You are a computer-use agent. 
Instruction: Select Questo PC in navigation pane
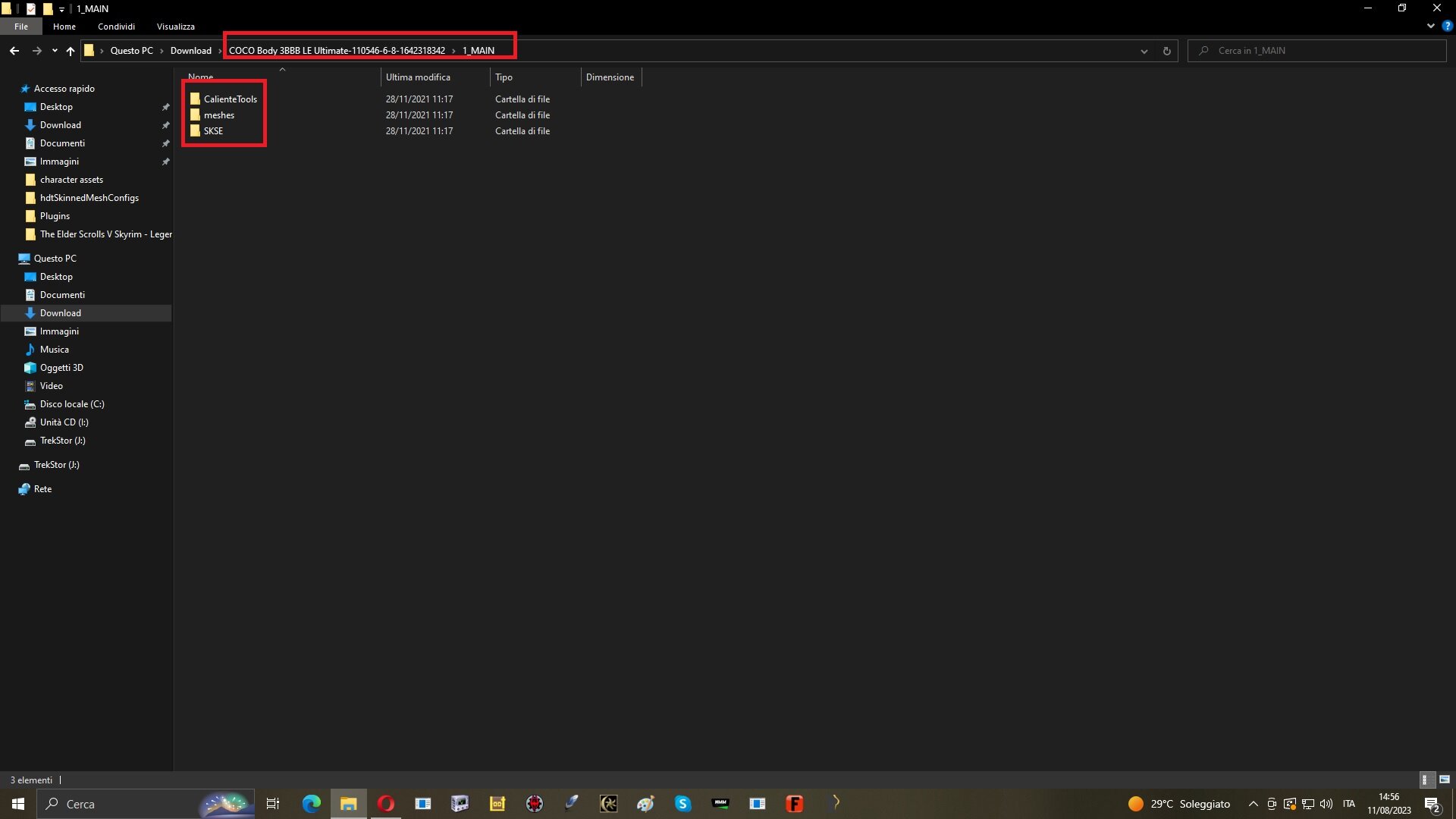[x=55, y=259]
